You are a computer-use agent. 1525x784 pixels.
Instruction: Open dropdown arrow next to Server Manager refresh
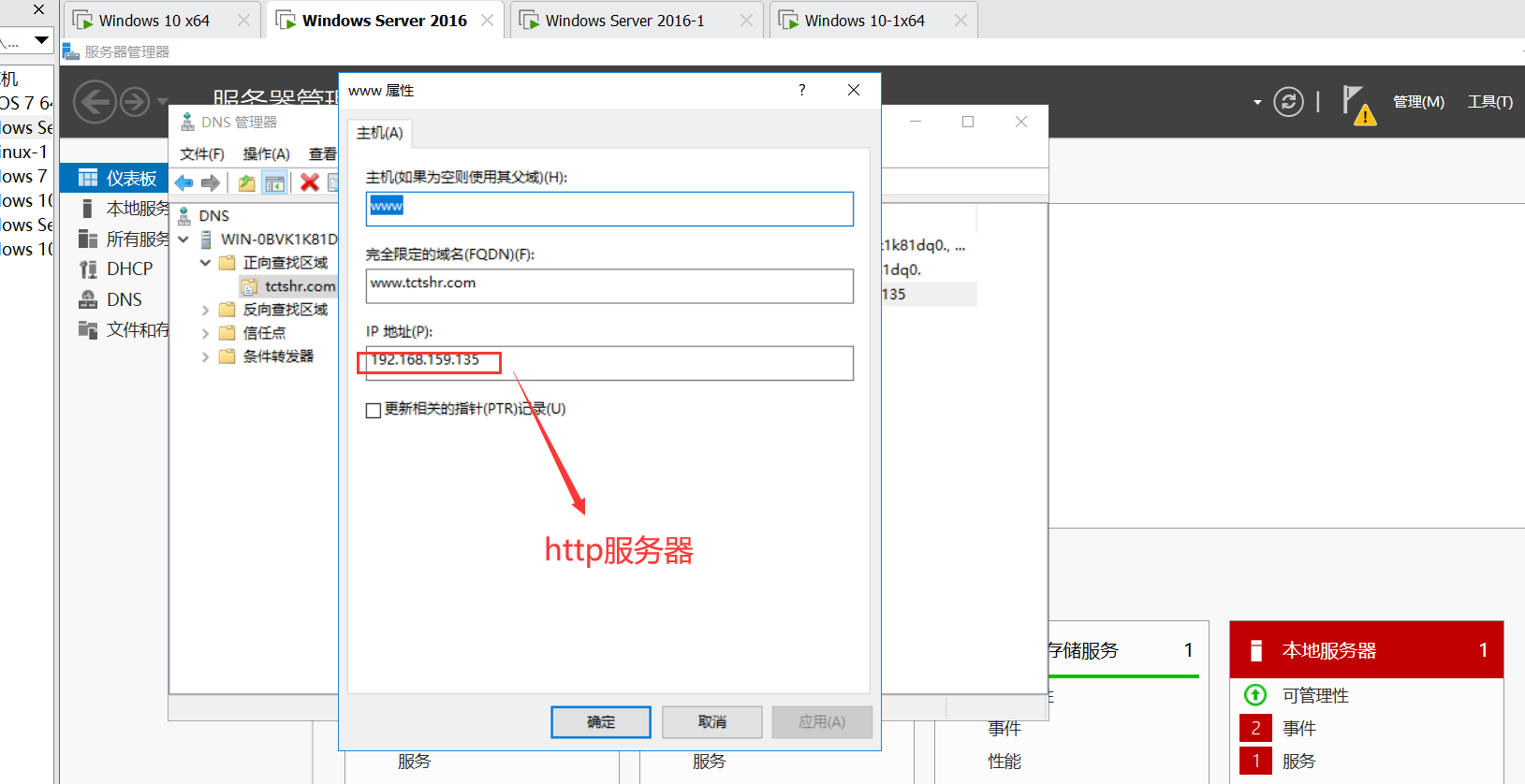(1257, 102)
